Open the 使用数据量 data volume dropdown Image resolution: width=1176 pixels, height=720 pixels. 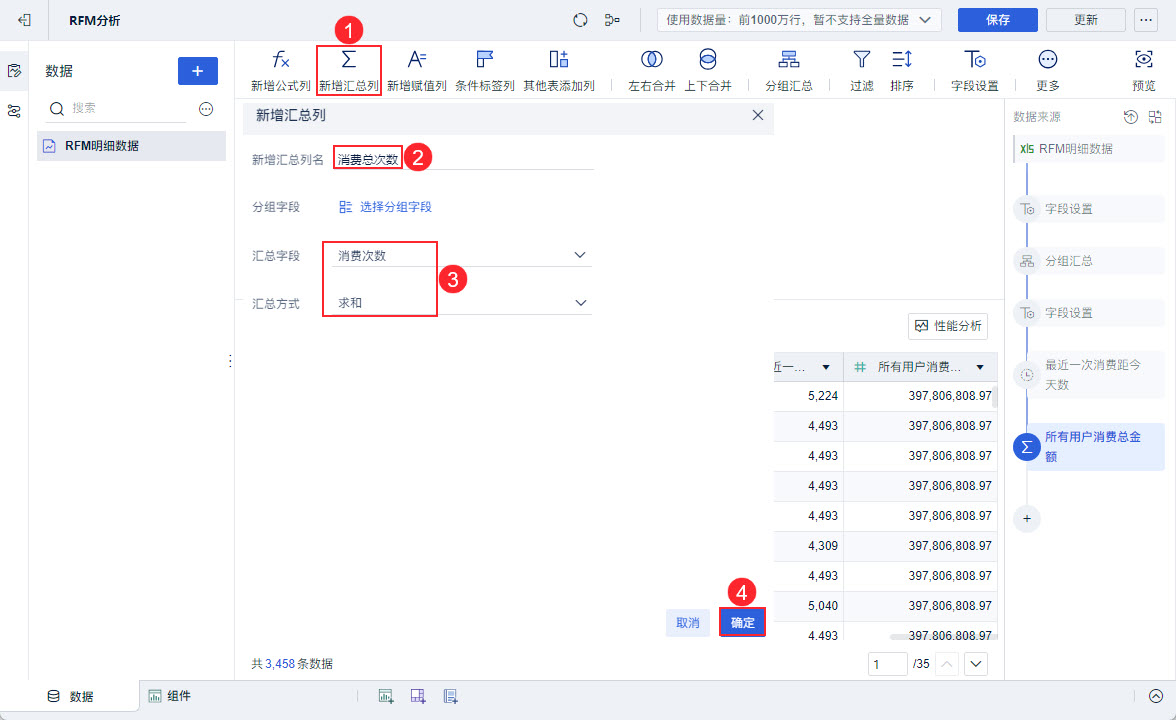tap(799, 20)
